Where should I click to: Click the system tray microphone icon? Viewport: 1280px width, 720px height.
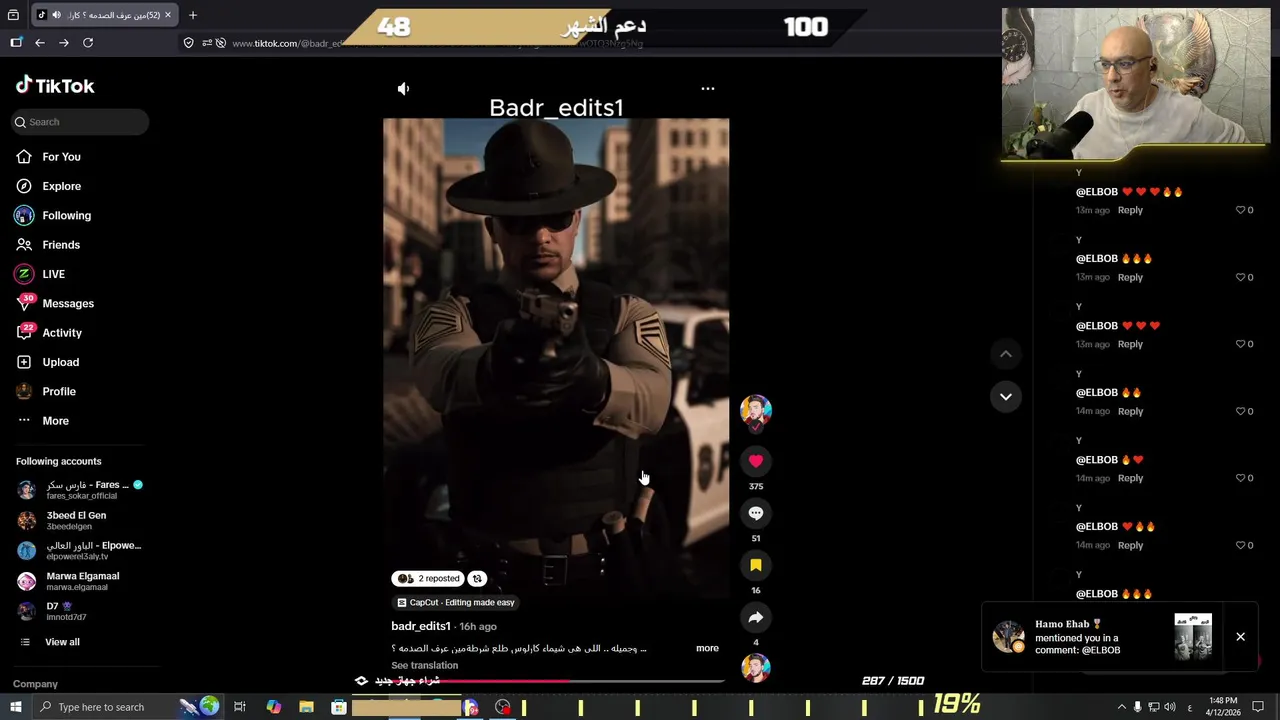(x=1137, y=707)
